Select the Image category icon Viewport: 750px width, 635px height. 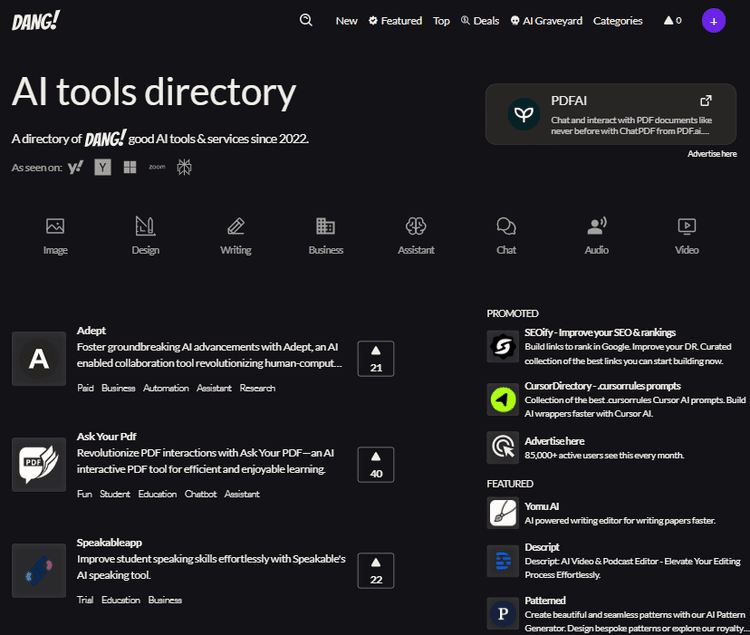coord(55,227)
